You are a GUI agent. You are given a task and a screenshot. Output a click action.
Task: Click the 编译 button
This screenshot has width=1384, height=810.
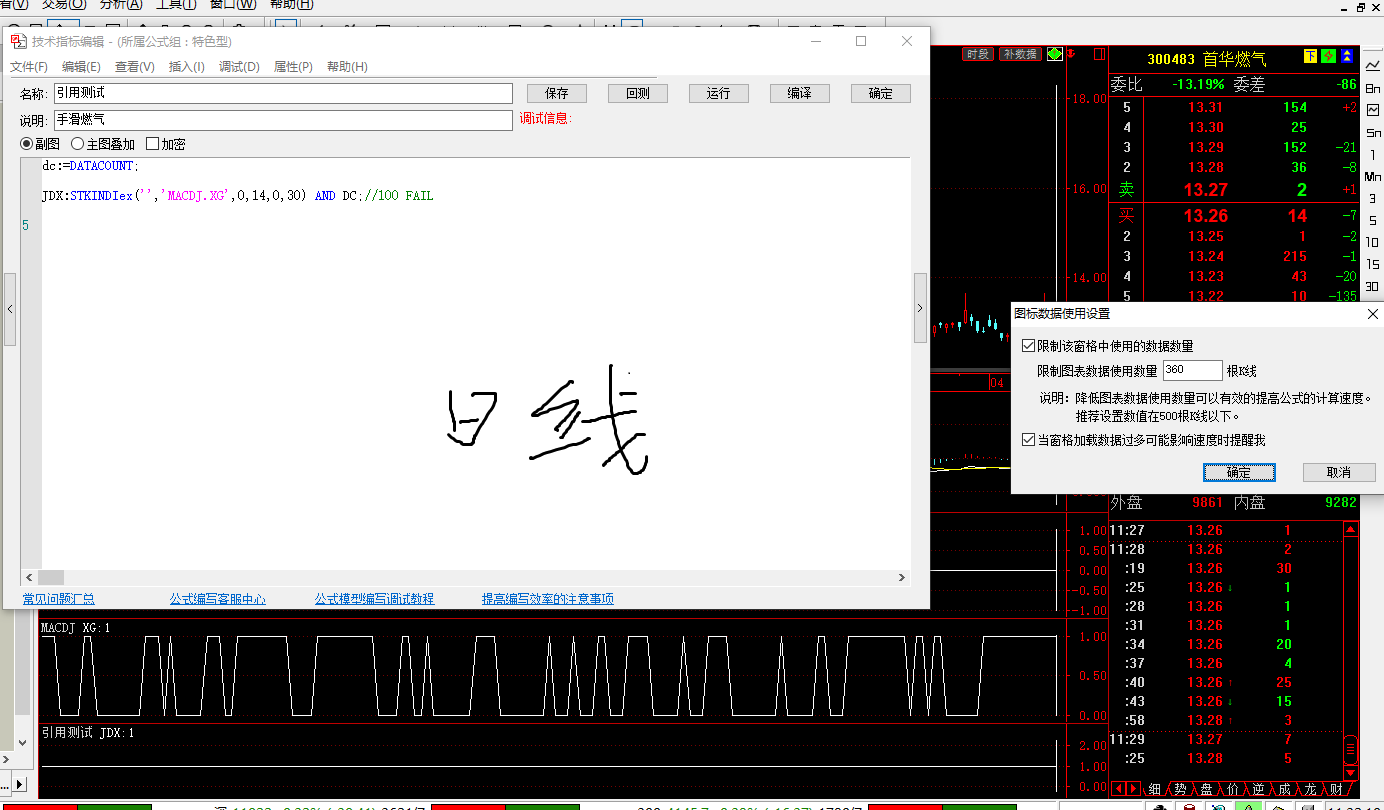click(799, 93)
